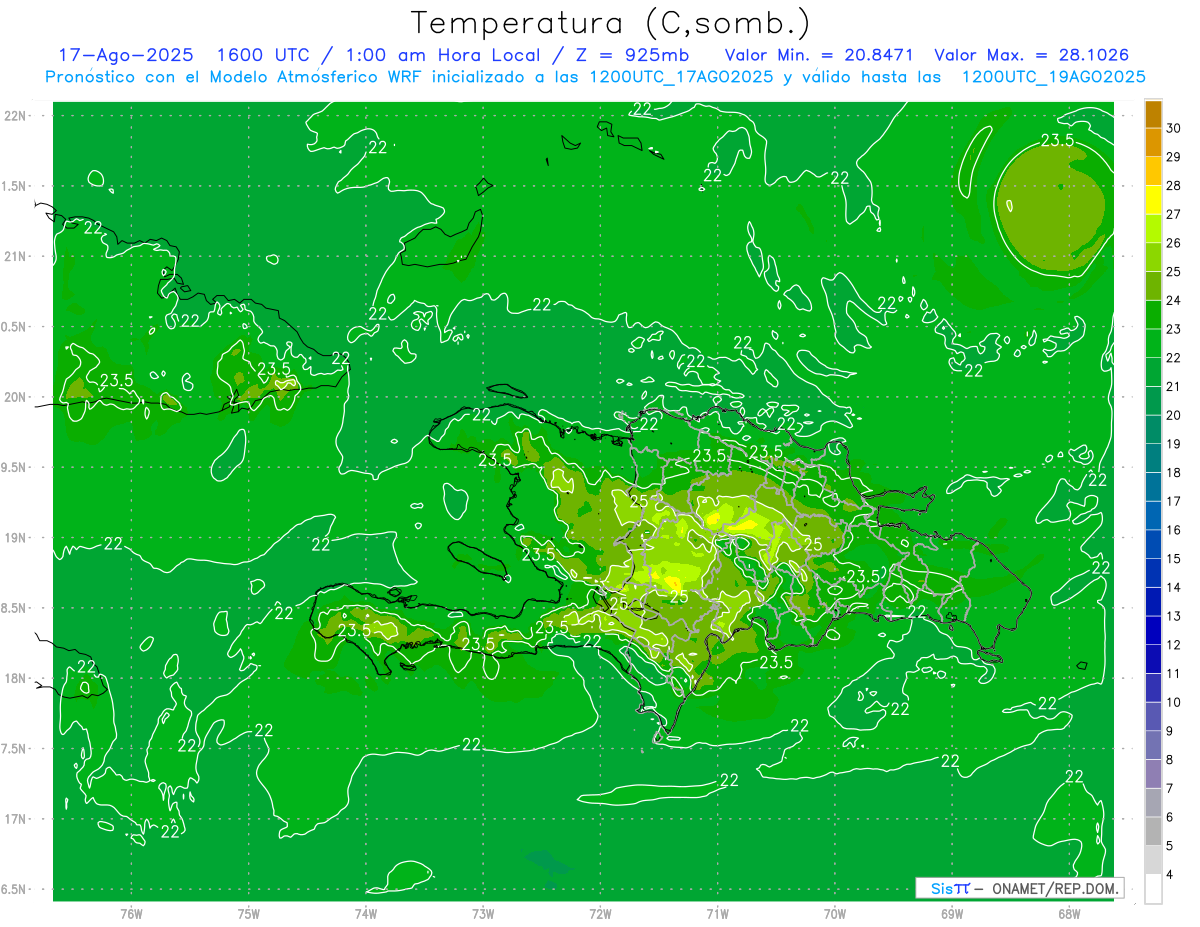1200x927 pixels.
Task: Pick the white swatch below scale label 4
Action: (1153, 889)
